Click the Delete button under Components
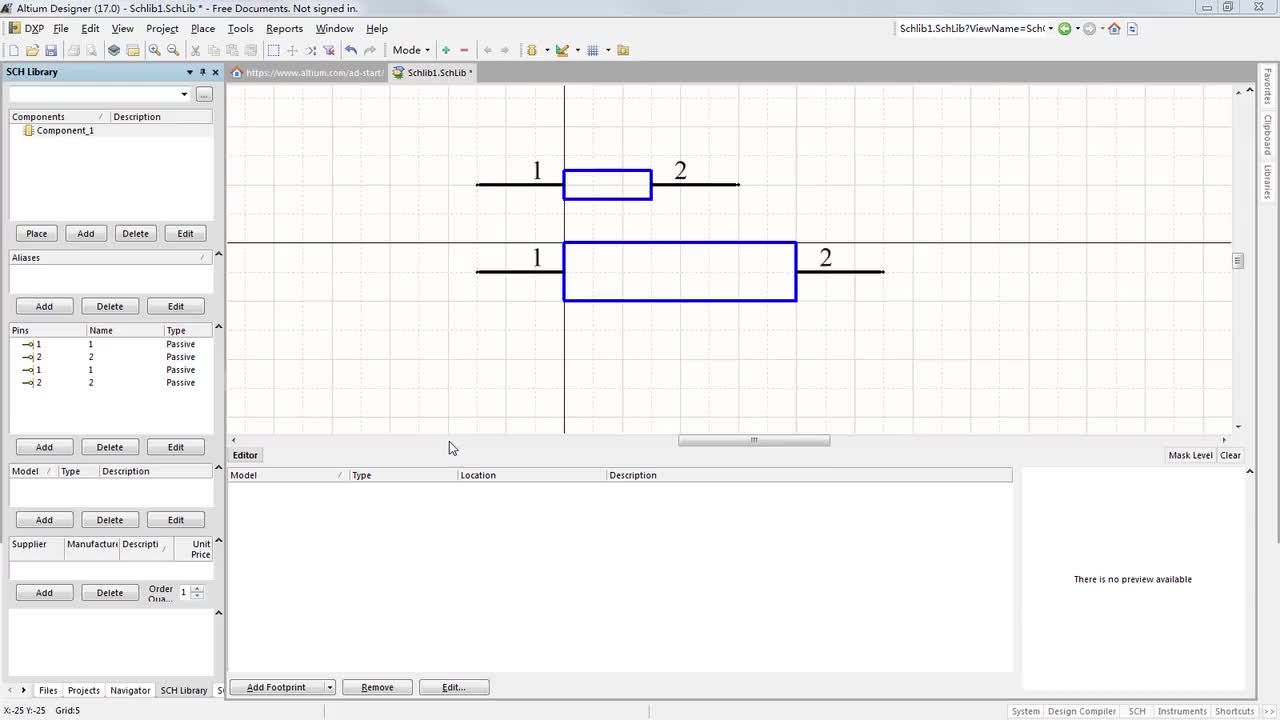 coord(136,234)
